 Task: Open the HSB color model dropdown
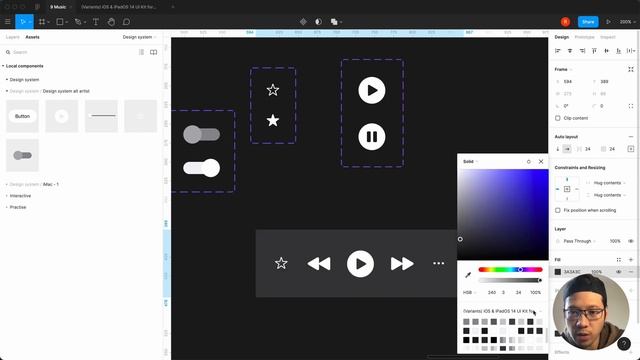[470, 293]
